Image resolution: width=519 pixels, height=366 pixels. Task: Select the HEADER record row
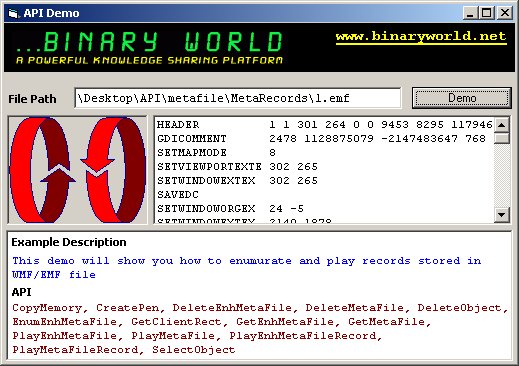click(324, 125)
